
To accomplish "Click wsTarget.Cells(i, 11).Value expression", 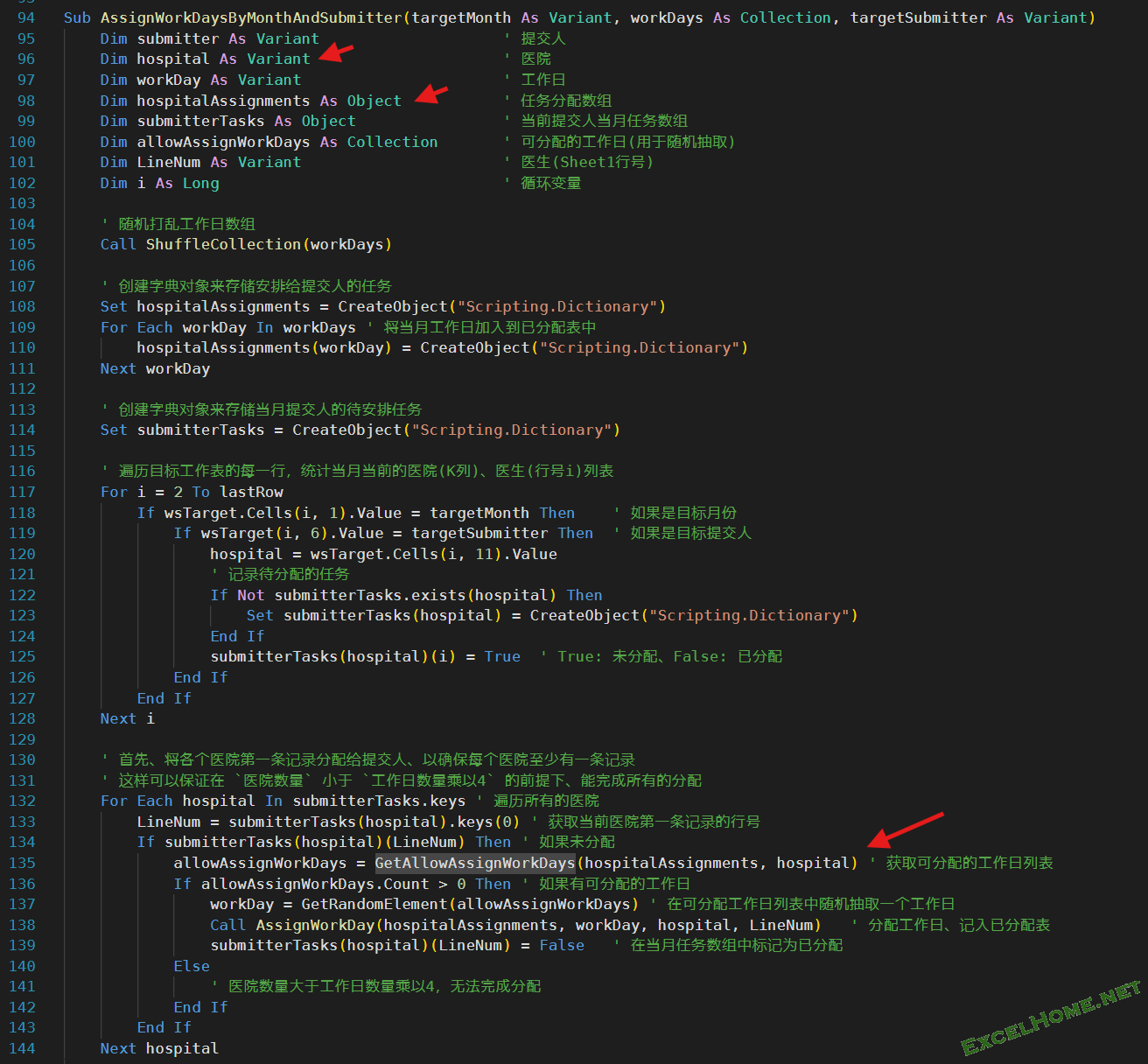I will pos(433,554).
